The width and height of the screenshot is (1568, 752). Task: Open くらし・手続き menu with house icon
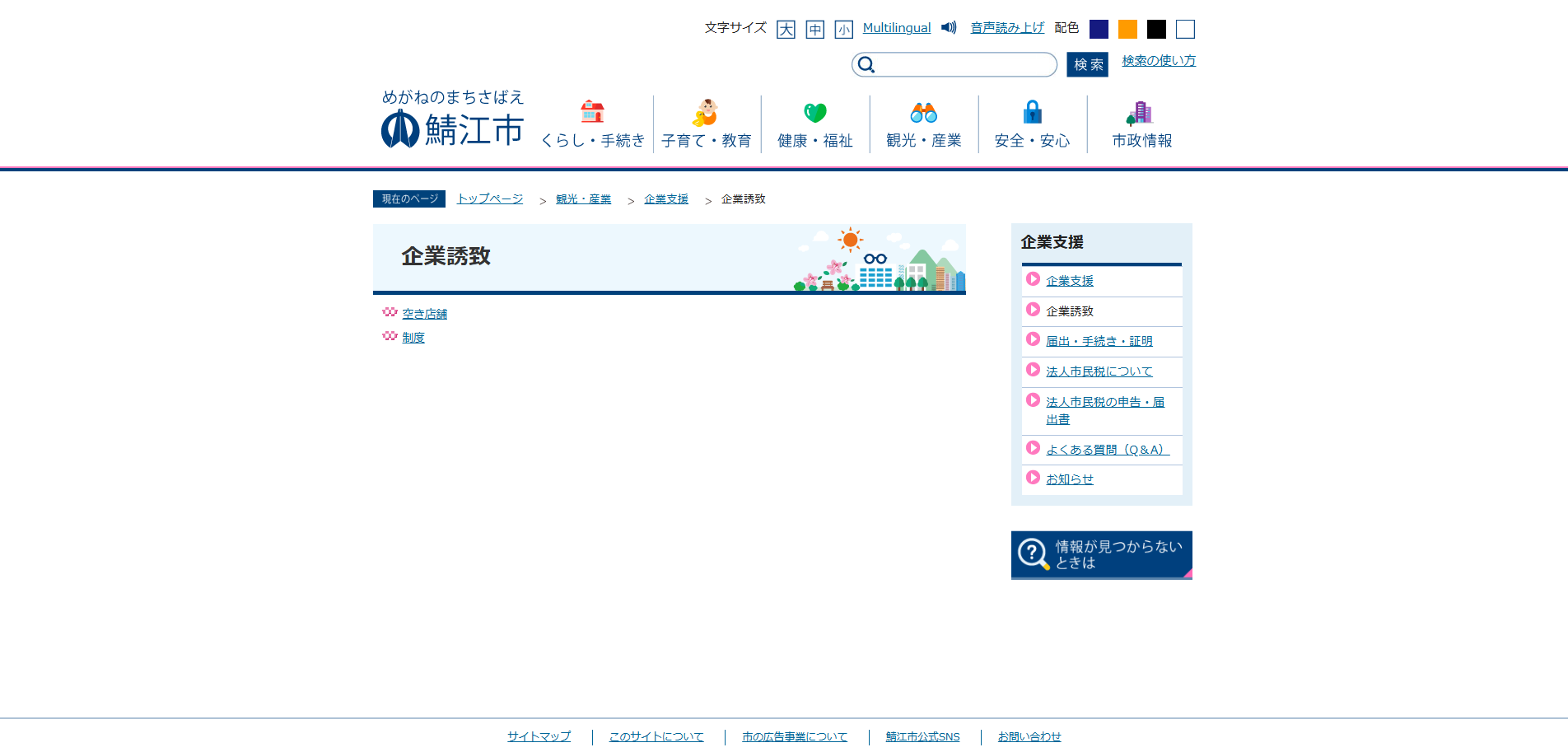point(592,124)
